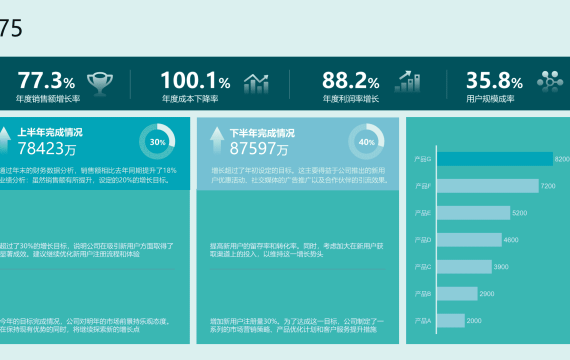Click the 78423万 amount
570x360 pixels.
pos(47,148)
